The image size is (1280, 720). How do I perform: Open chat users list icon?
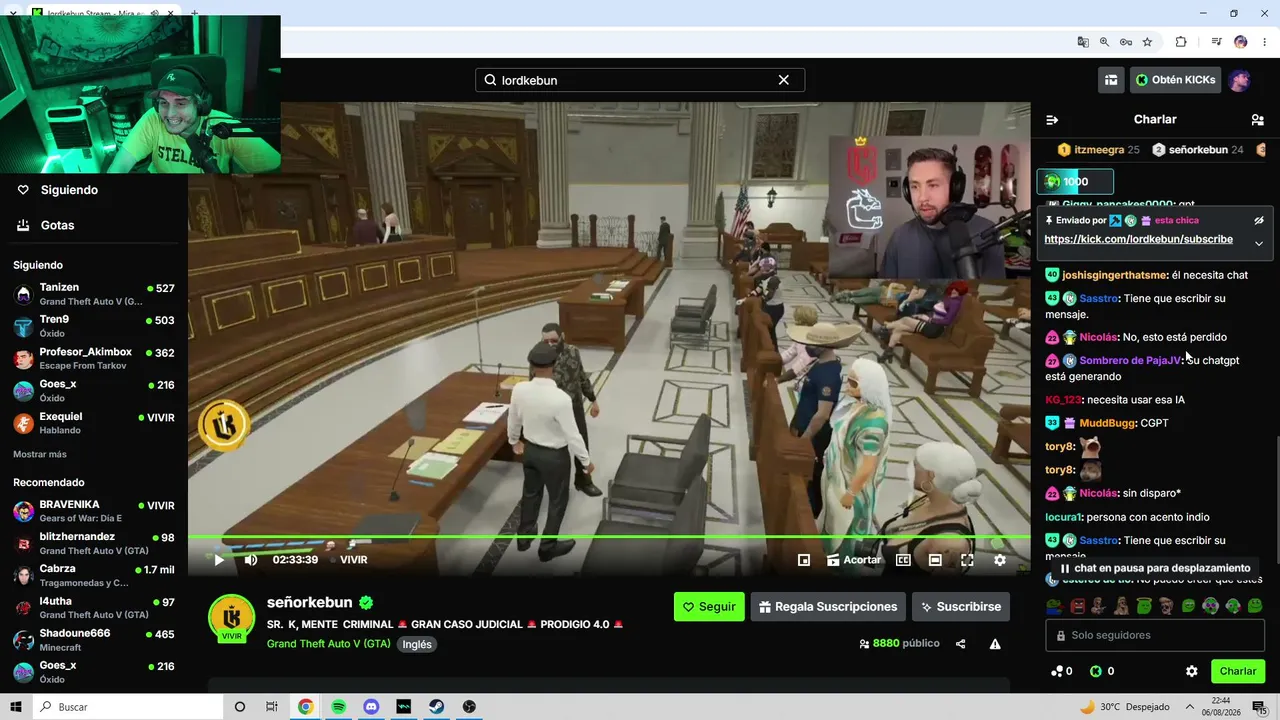click(x=1258, y=120)
